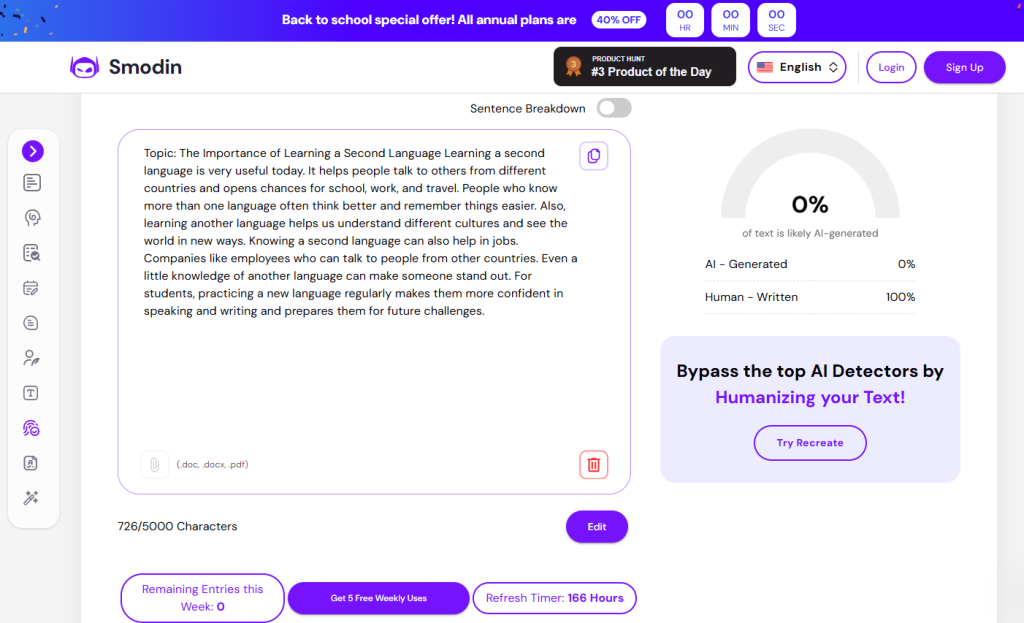Viewport: 1024px width, 623px height.
Task: Open the magic wand icon in sidebar
Action: (33, 498)
